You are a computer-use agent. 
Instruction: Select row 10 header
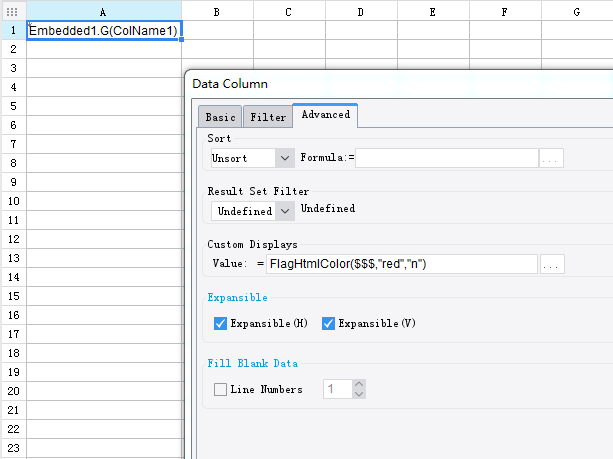(14, 201)
